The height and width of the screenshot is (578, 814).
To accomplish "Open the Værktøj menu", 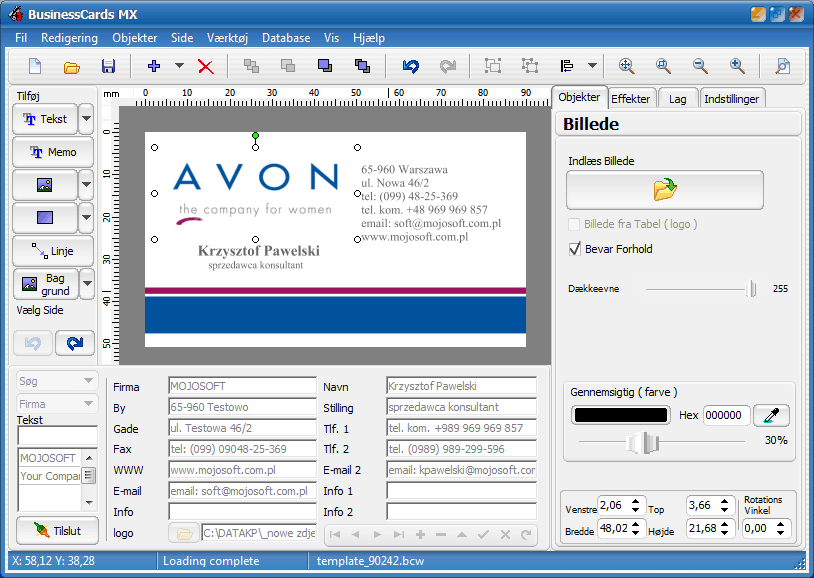I will [227, 38].
